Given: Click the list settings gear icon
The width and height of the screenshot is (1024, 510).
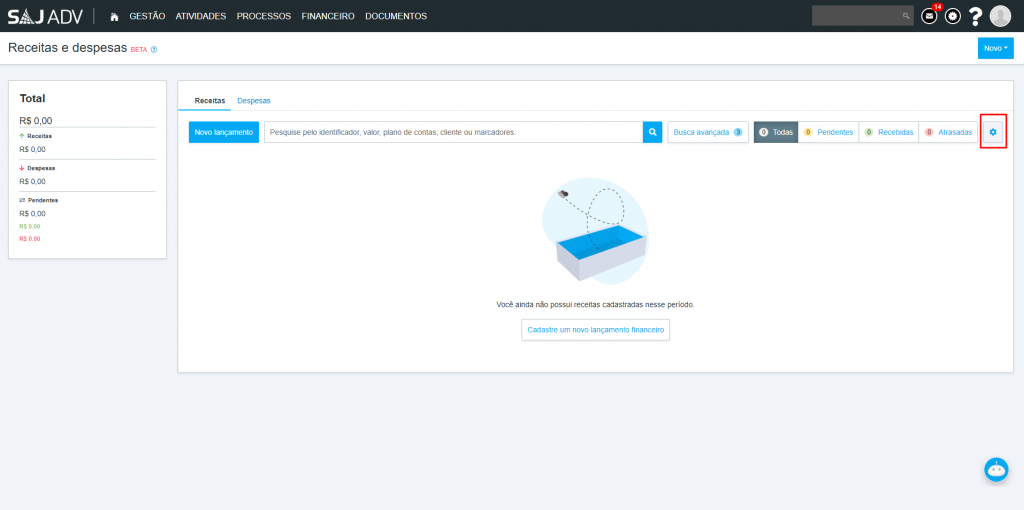Looking at the screenshot, I should 993,132.
